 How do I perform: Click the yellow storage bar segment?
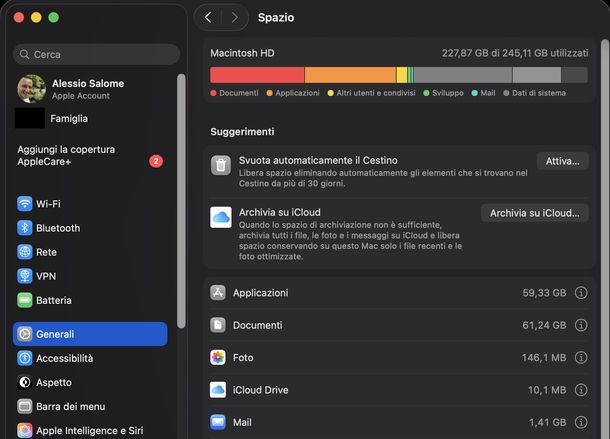(402, 75)
